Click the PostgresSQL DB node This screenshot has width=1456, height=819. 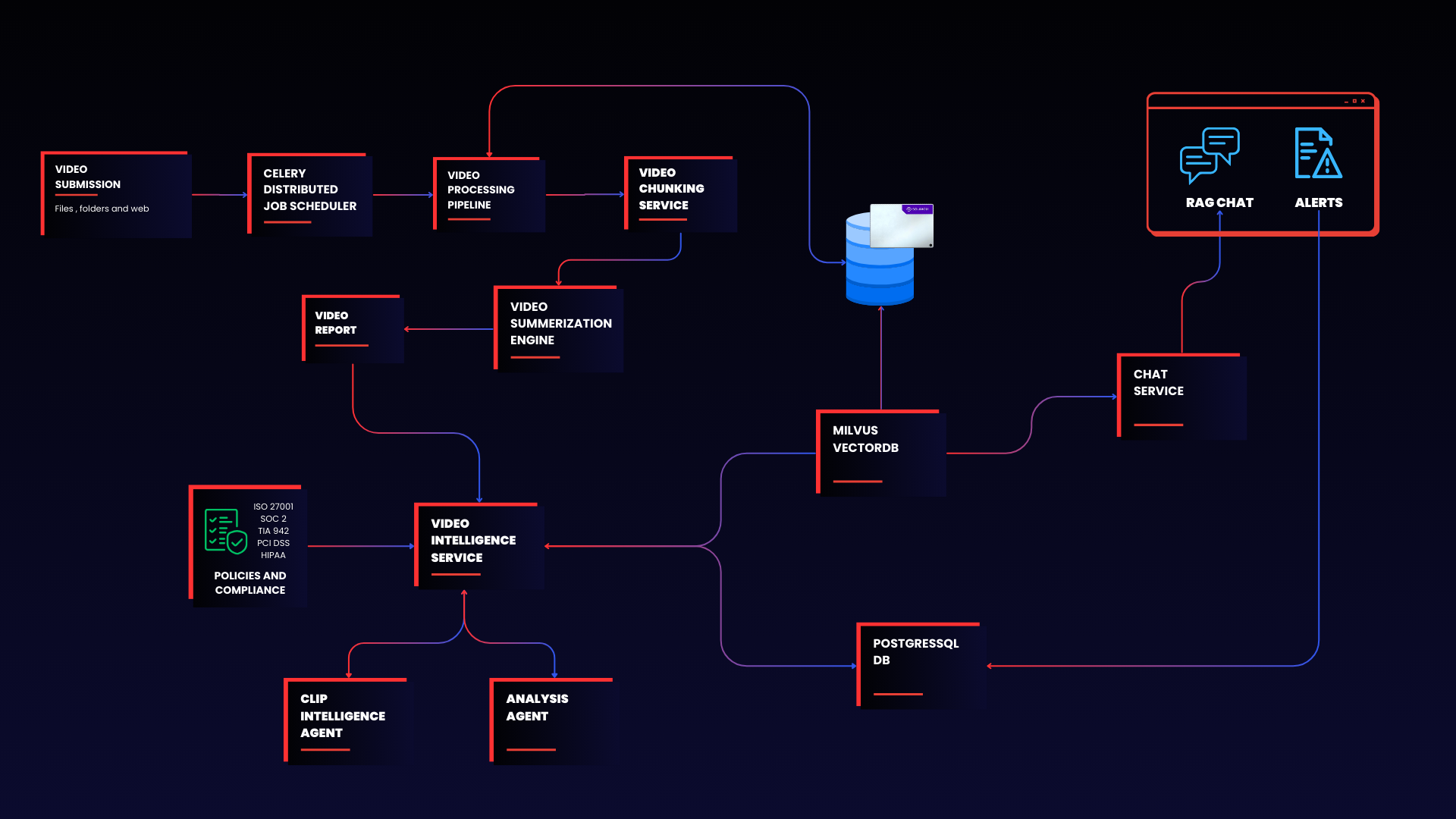click(918, 665)
